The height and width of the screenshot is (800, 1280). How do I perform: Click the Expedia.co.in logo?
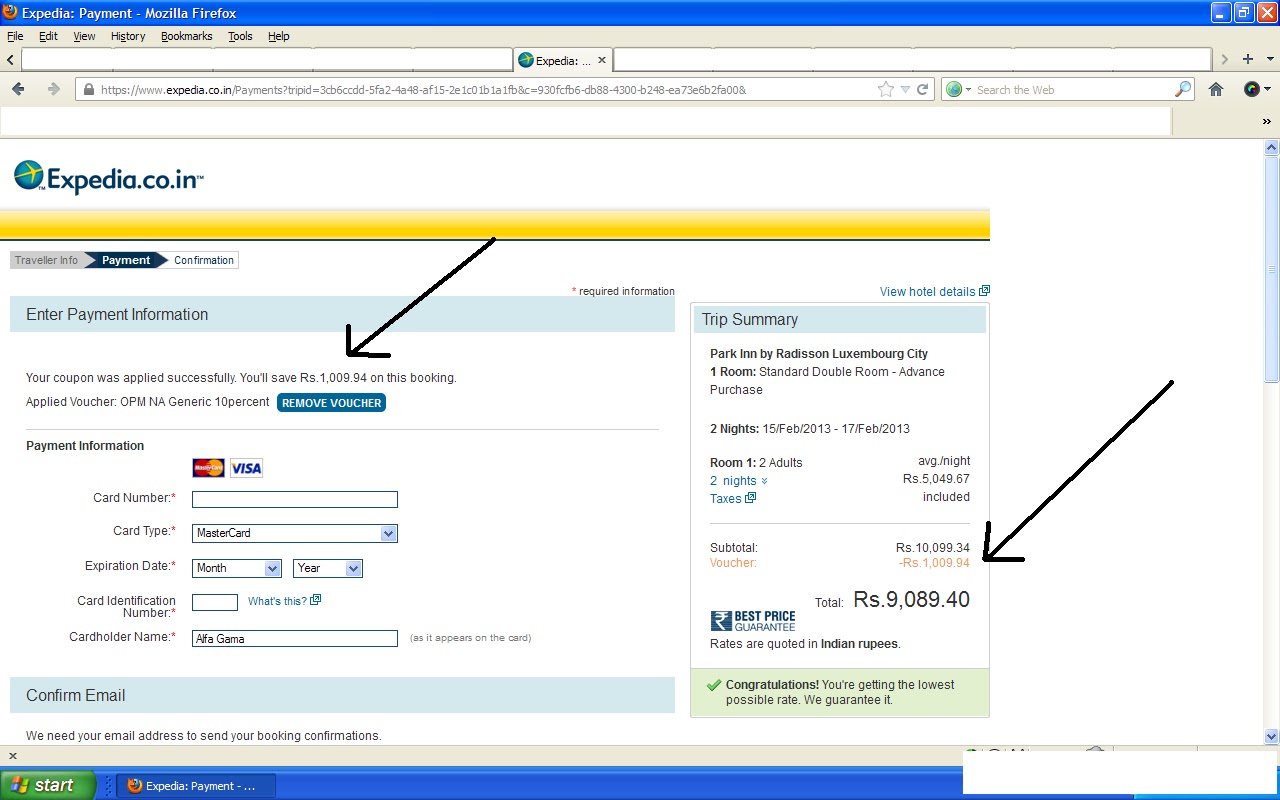(109, 178)
